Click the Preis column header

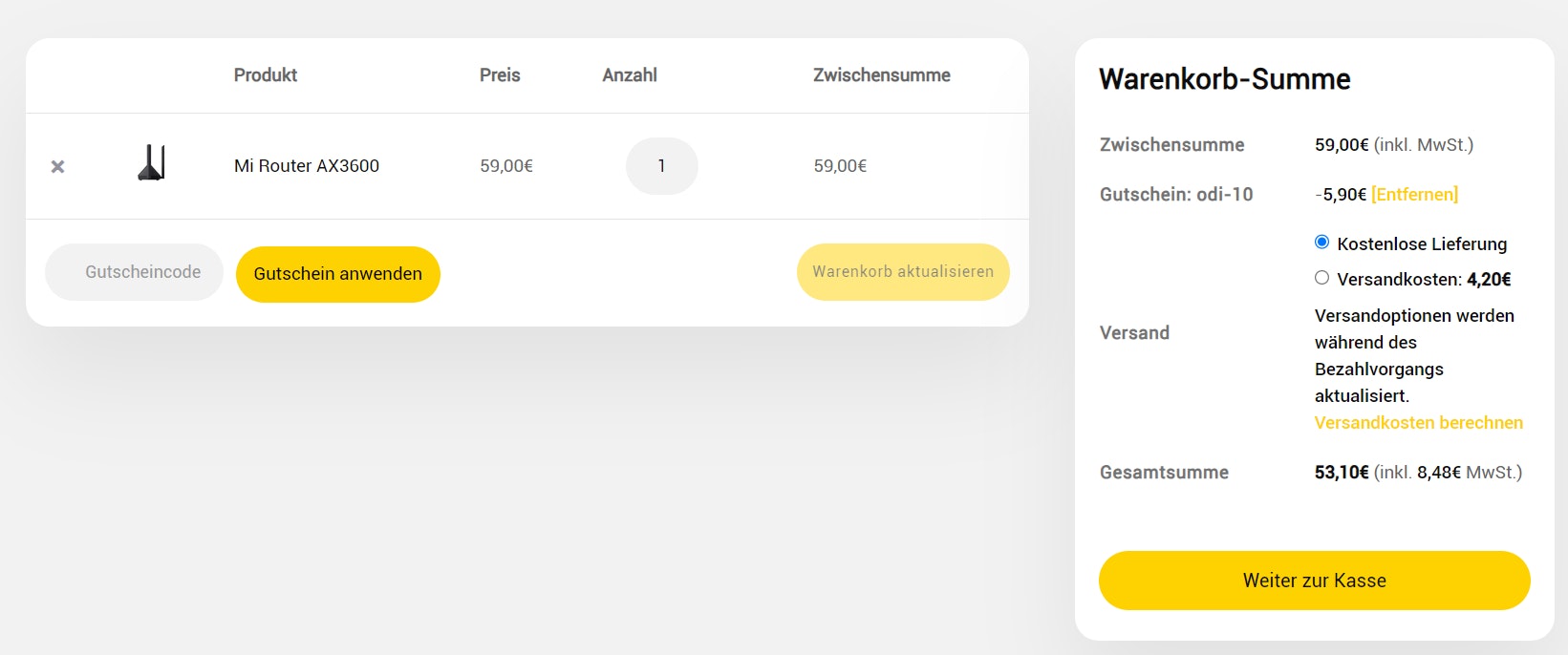(500, 75)
